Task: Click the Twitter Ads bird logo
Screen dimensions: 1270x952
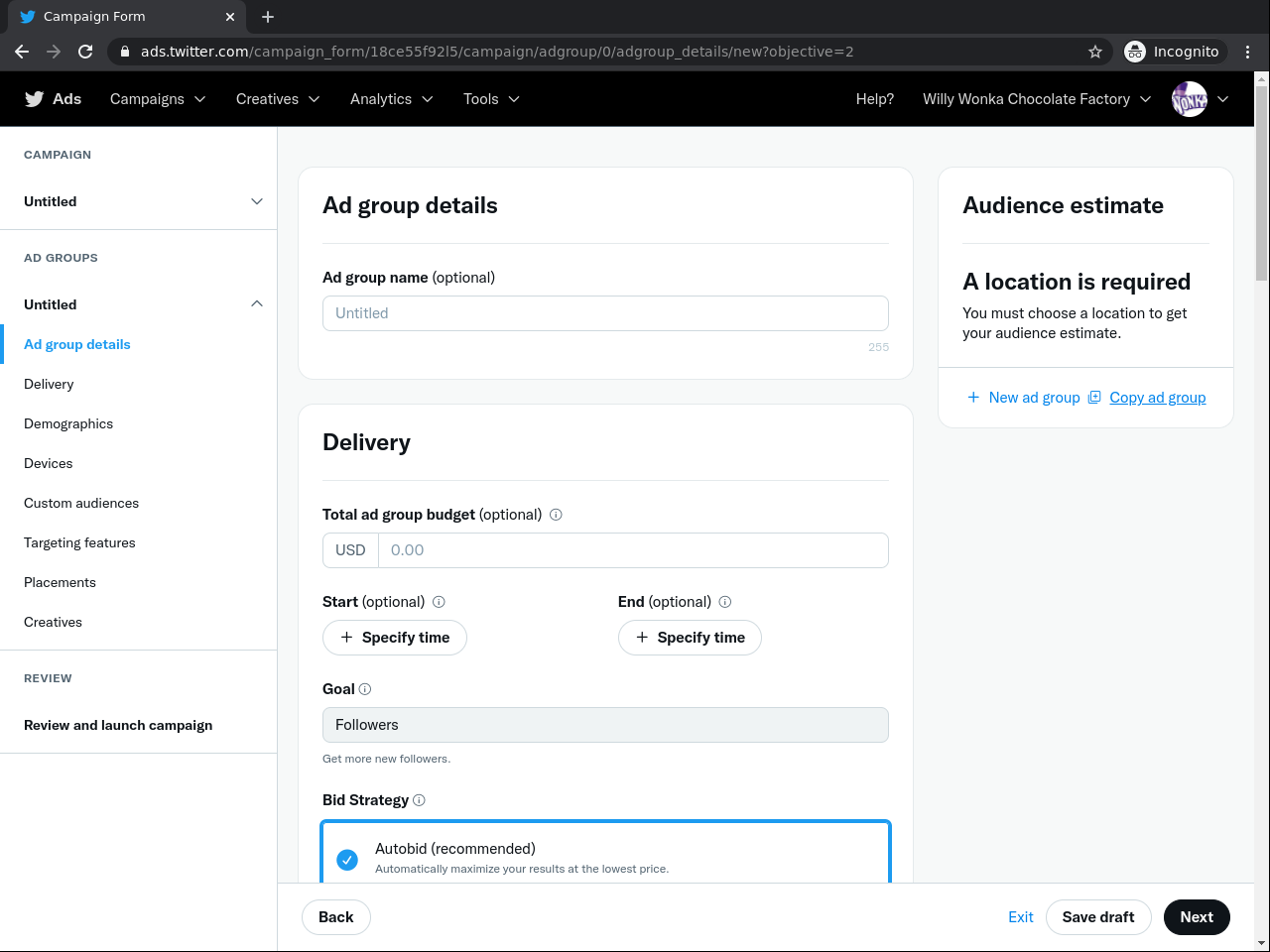Action: pos(35,99)
